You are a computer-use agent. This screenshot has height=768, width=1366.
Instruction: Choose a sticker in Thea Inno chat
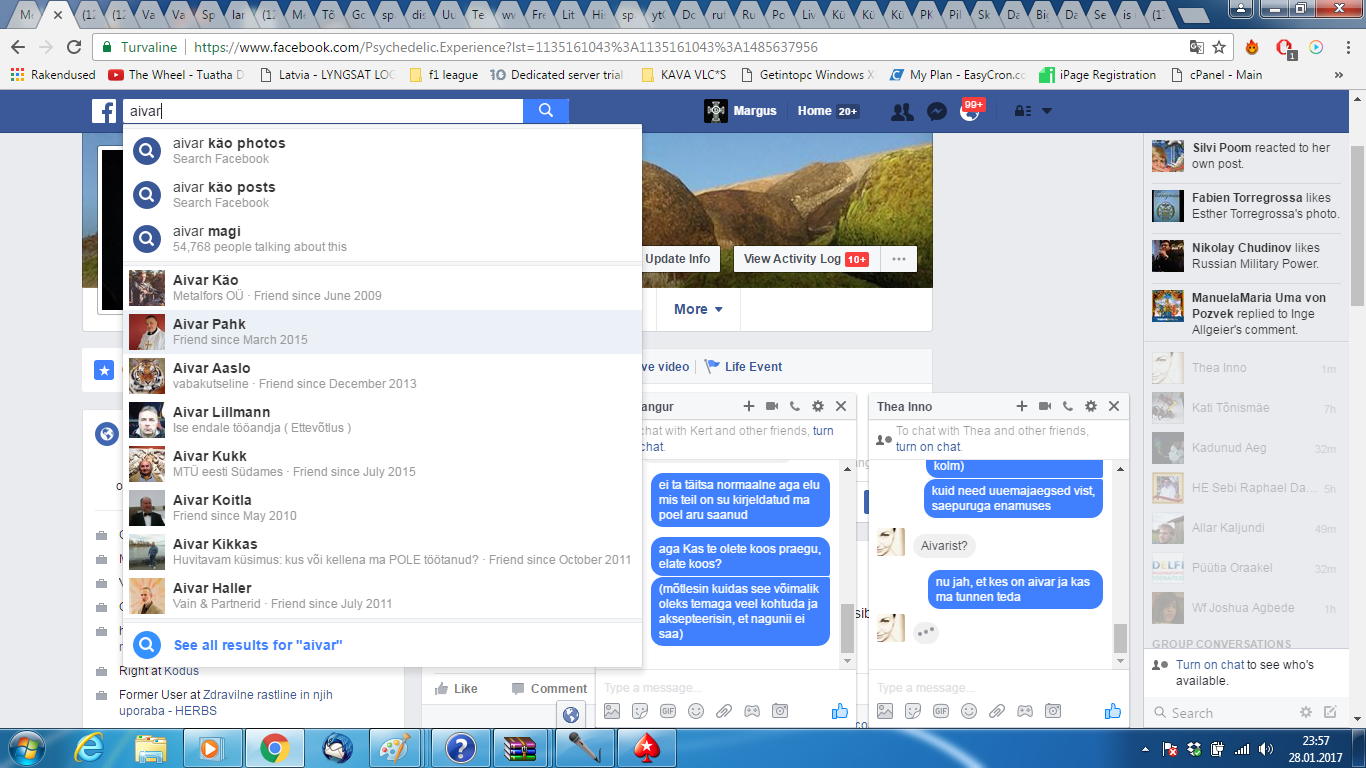(913, 711)
